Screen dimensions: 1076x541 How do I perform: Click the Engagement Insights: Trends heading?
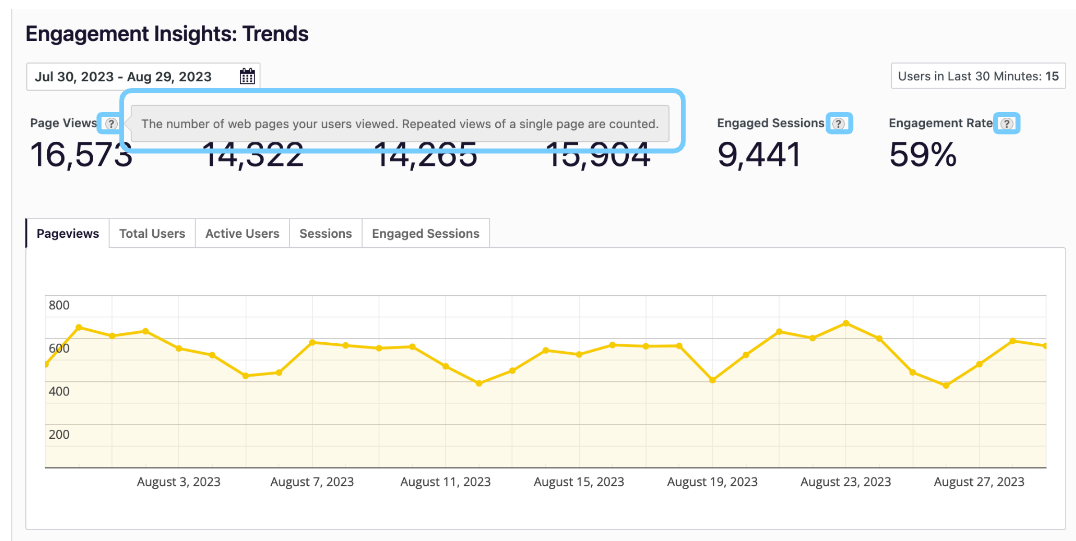coord(167,34)
